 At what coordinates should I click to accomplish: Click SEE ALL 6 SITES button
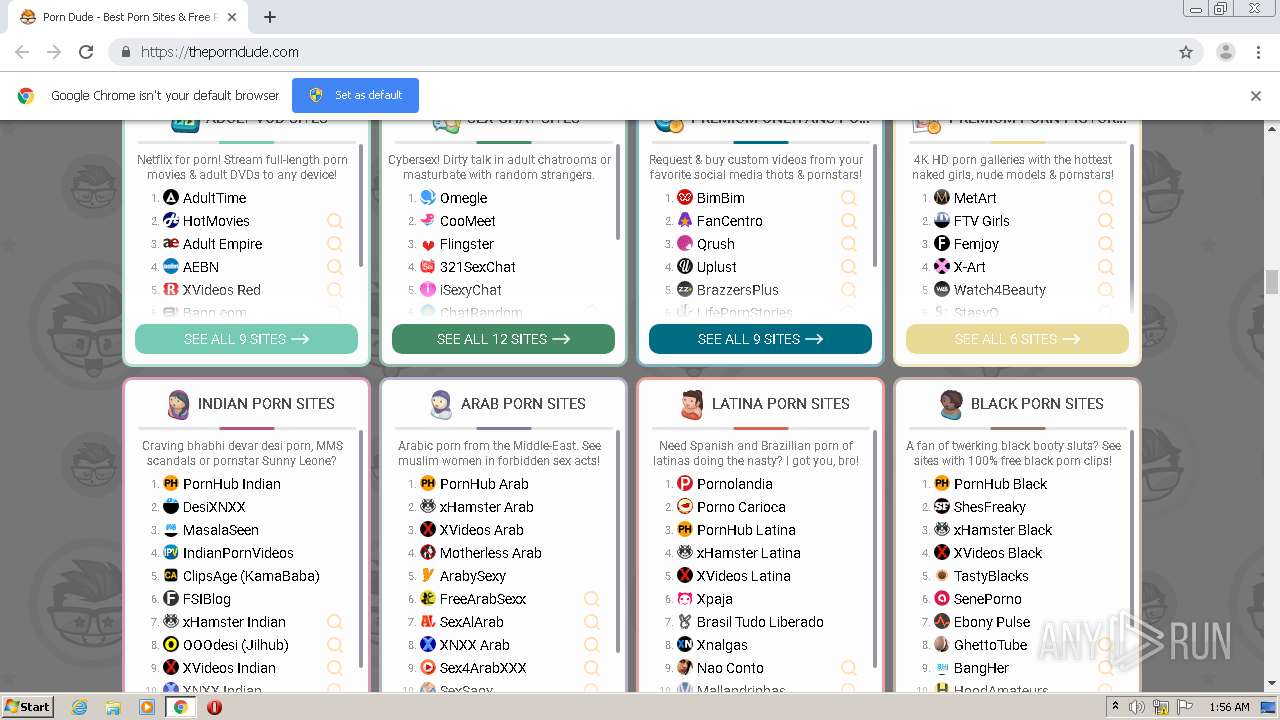(x=1017, y=339)
